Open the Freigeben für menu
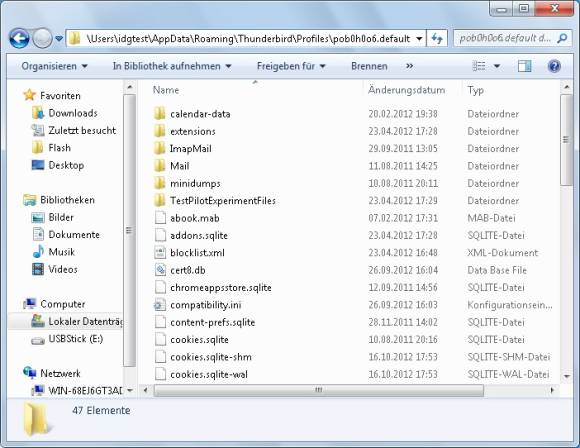The width and height of the screenshot is (580, 448). (x=291, y=66)
